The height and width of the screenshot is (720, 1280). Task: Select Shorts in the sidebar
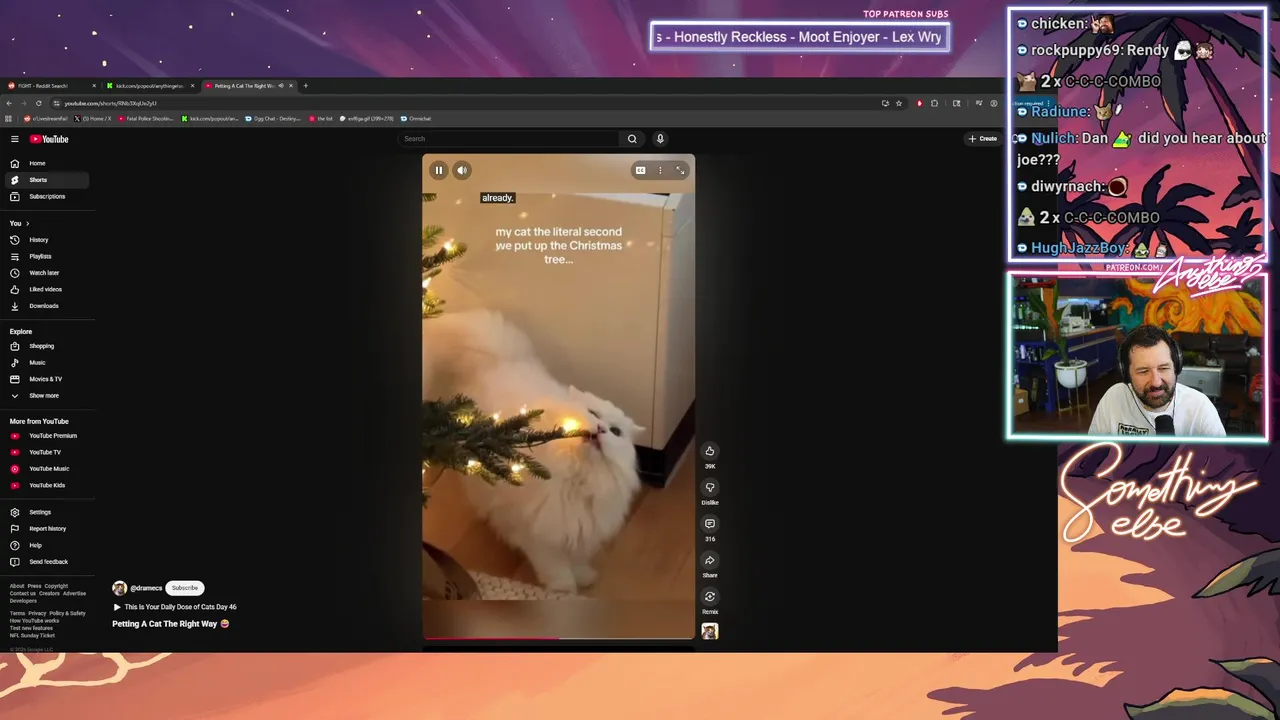(x=48, y=180)
